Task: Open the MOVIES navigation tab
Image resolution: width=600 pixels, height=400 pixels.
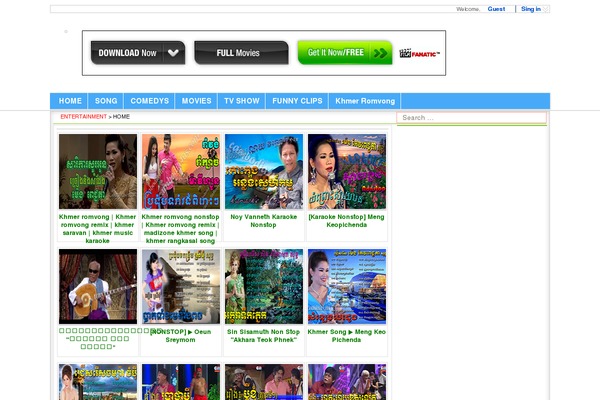Action: (196, 101)
